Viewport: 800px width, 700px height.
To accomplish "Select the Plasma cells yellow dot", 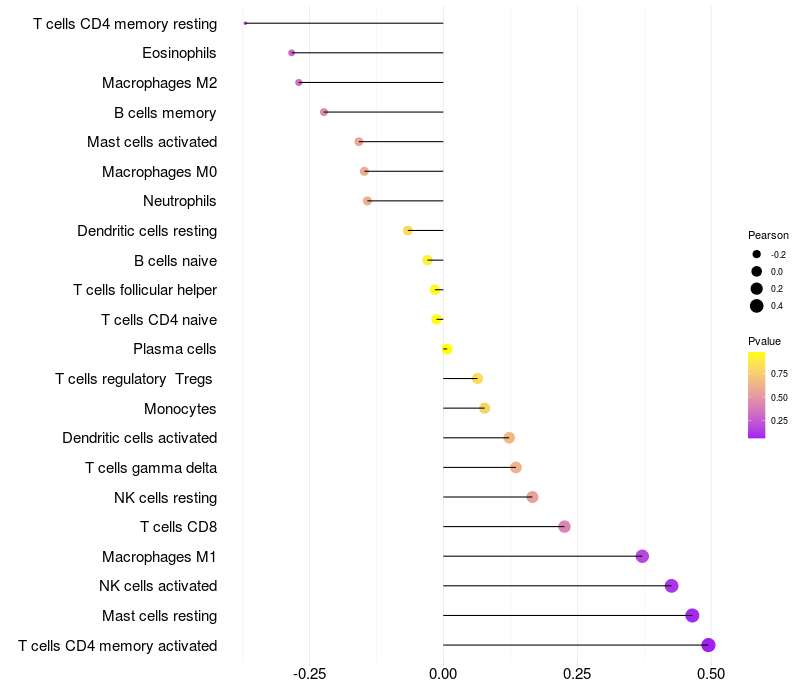I will pos(447,349).
